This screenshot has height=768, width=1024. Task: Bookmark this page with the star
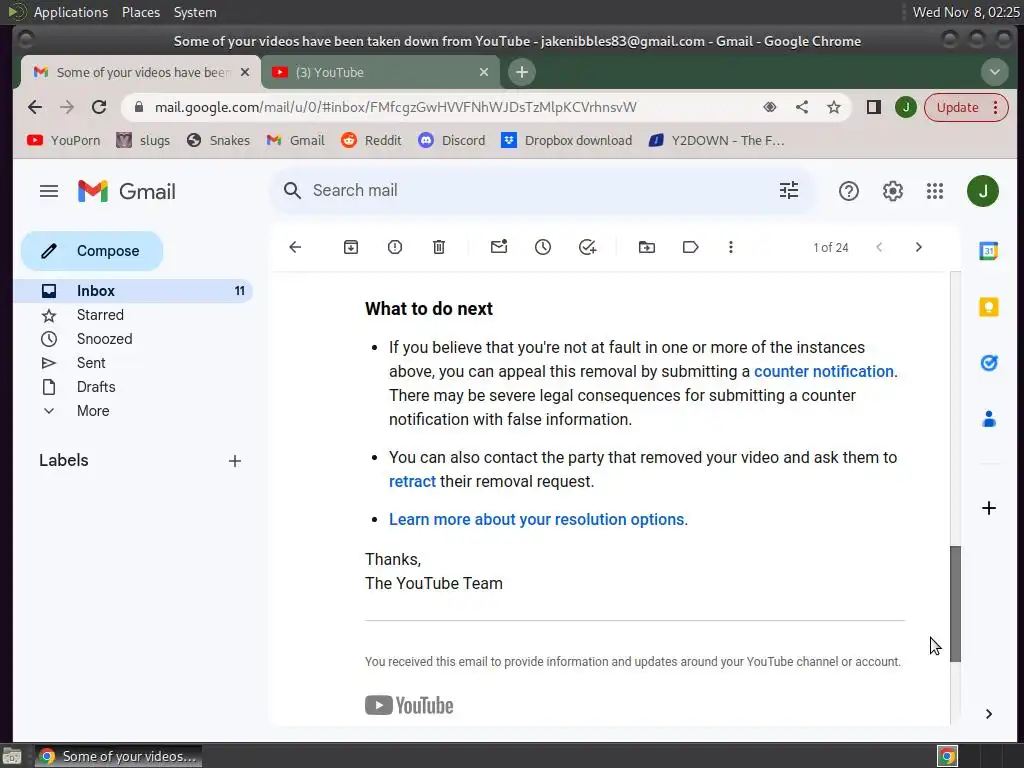(834, 107)
